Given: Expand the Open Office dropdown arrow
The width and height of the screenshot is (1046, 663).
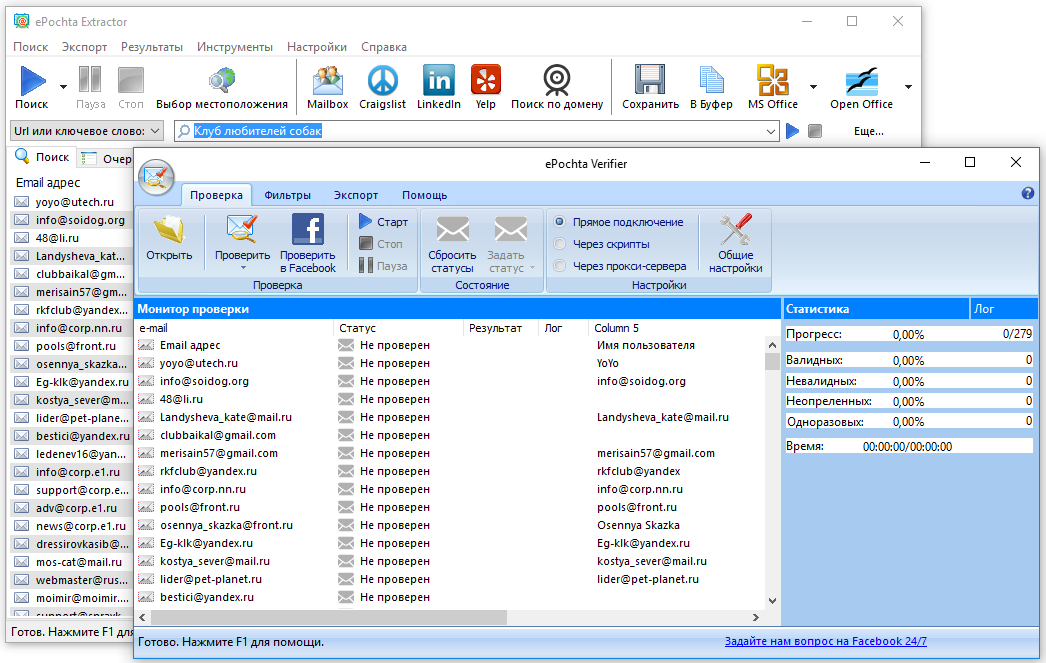Looking at the screenshot, I should [908, 87].
